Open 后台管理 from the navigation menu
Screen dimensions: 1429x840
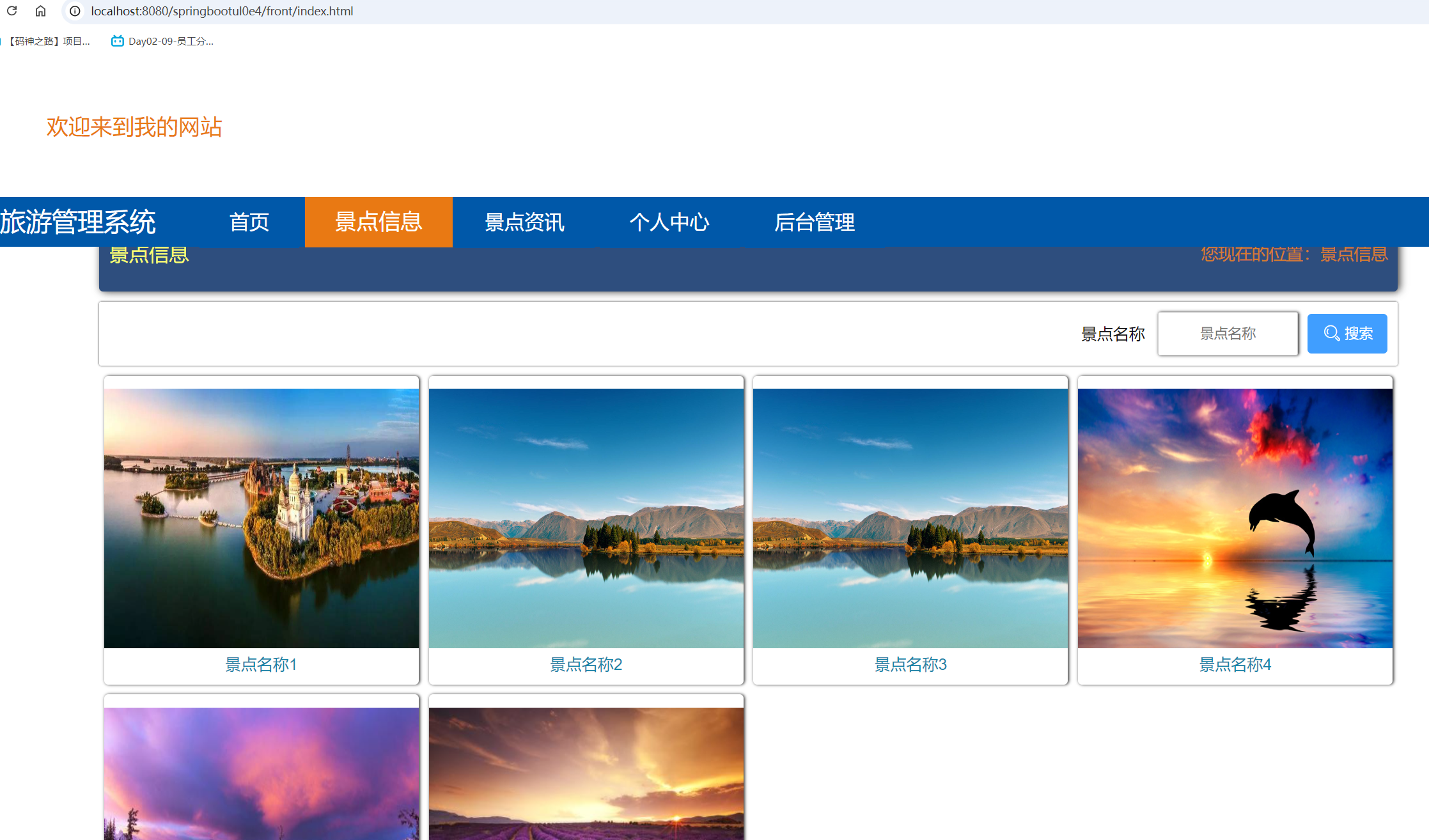(815, 222)
